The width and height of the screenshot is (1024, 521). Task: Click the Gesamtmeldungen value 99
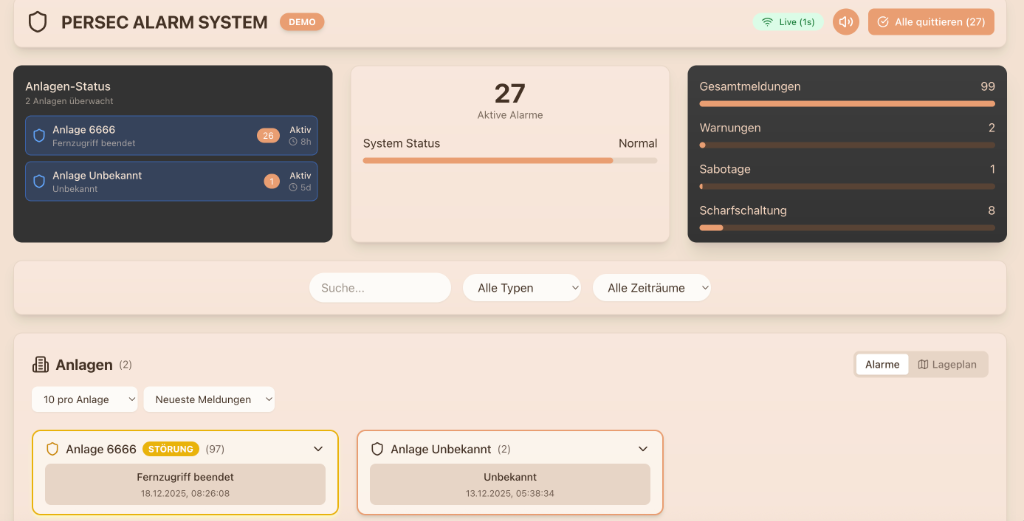(987, 86)
